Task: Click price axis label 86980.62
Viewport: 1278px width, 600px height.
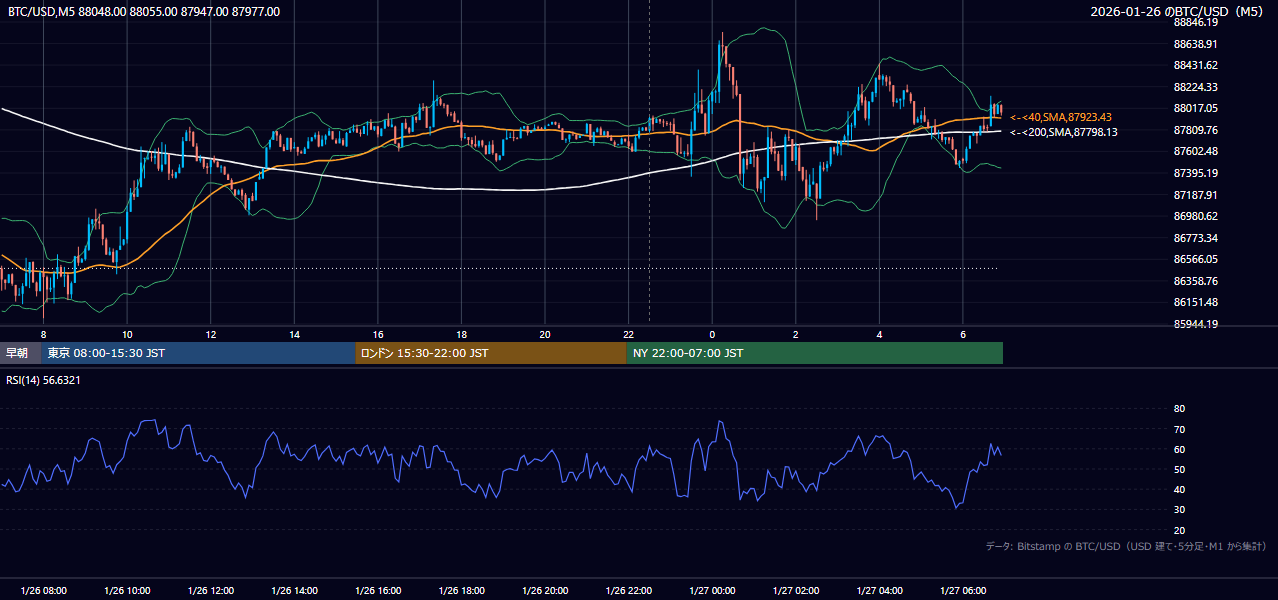Action: [x=1196, y=216]
